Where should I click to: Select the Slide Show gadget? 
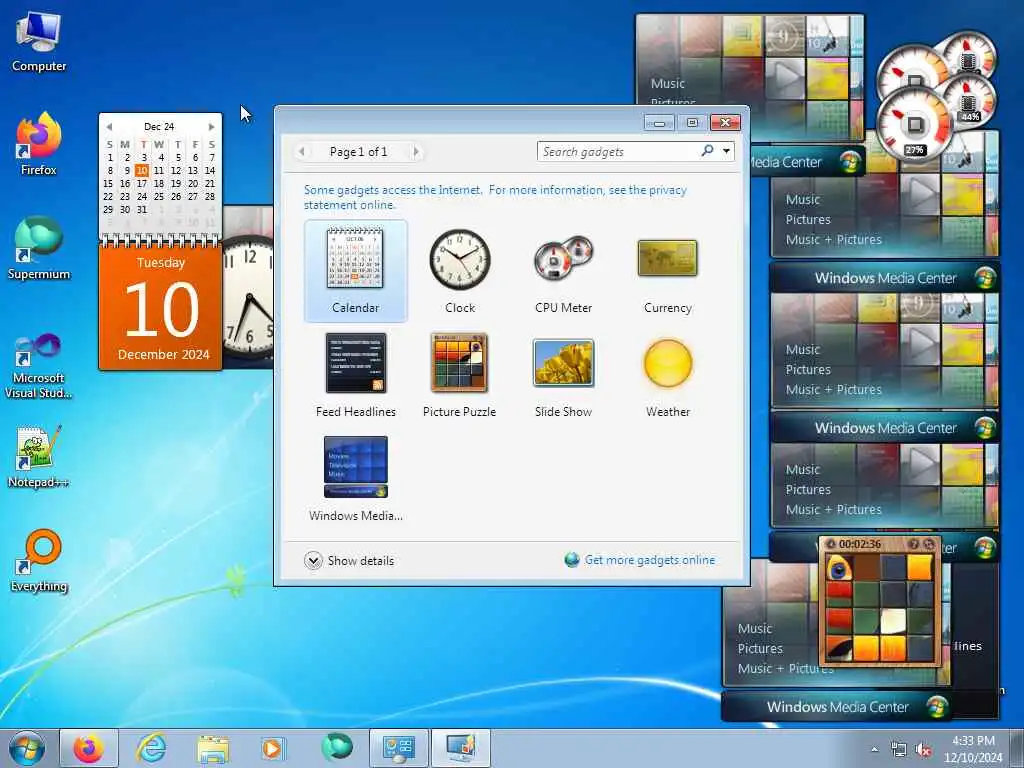pos(564,375)
